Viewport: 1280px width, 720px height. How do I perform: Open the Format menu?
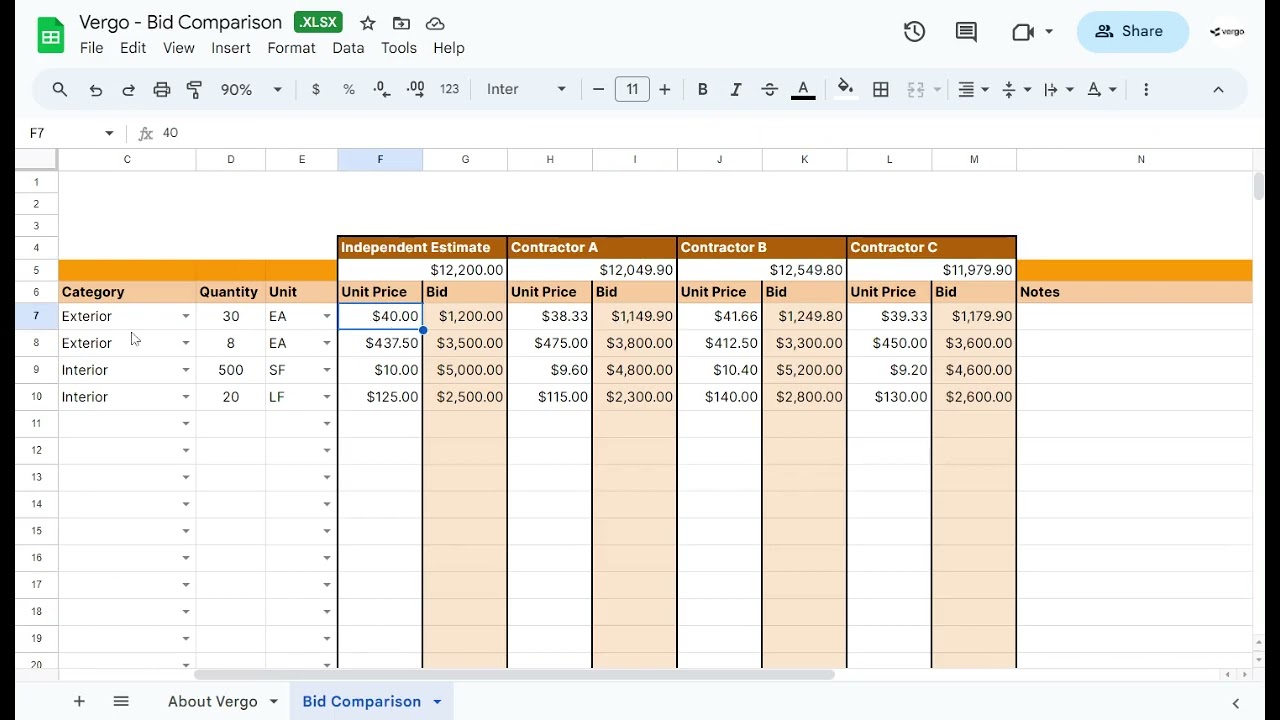click(291, 48)
